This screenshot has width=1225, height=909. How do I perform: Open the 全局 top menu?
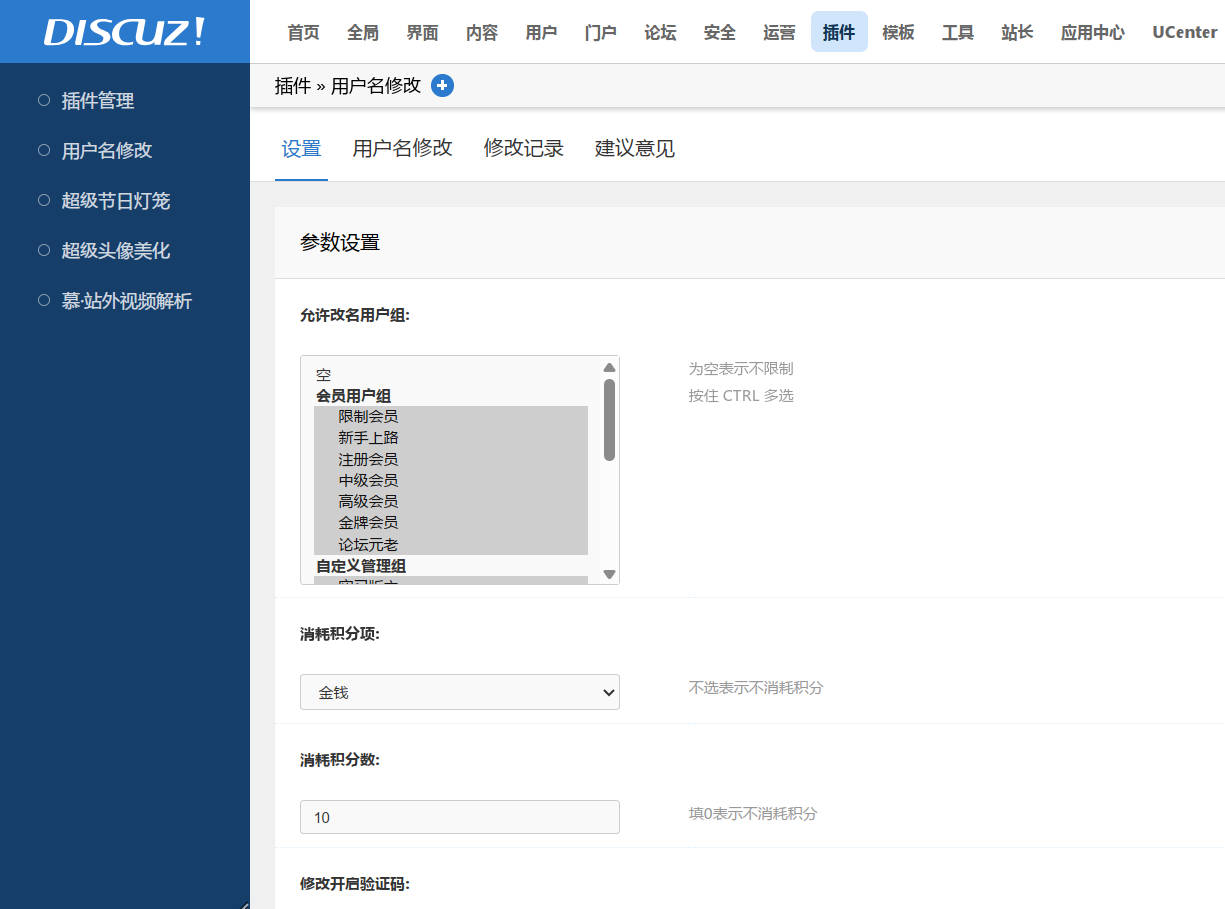(x=363, y=32)
